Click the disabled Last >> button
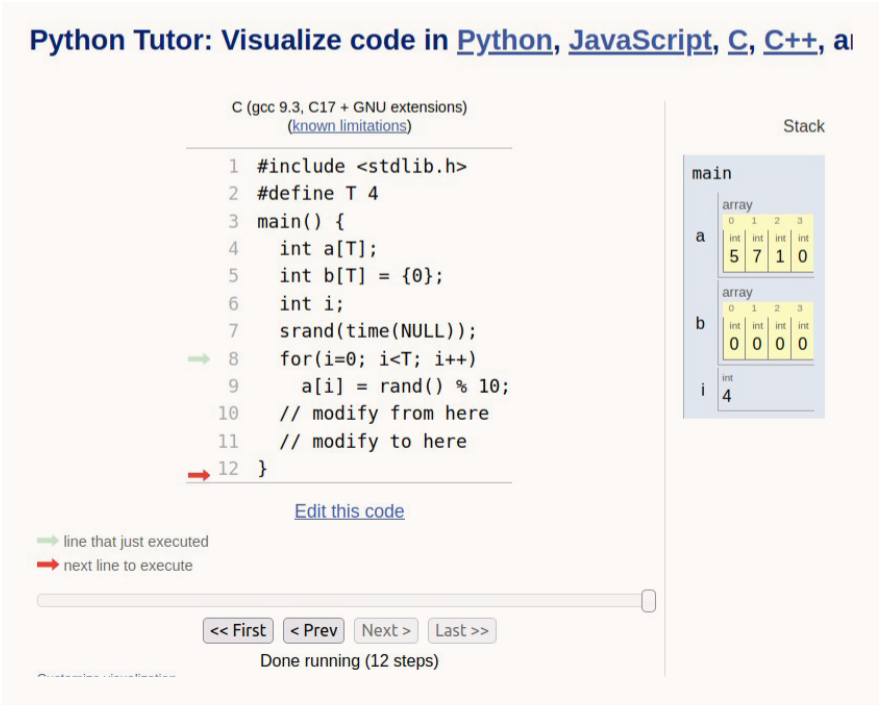Viewport: 881px width, 707px height. (462, 631)
